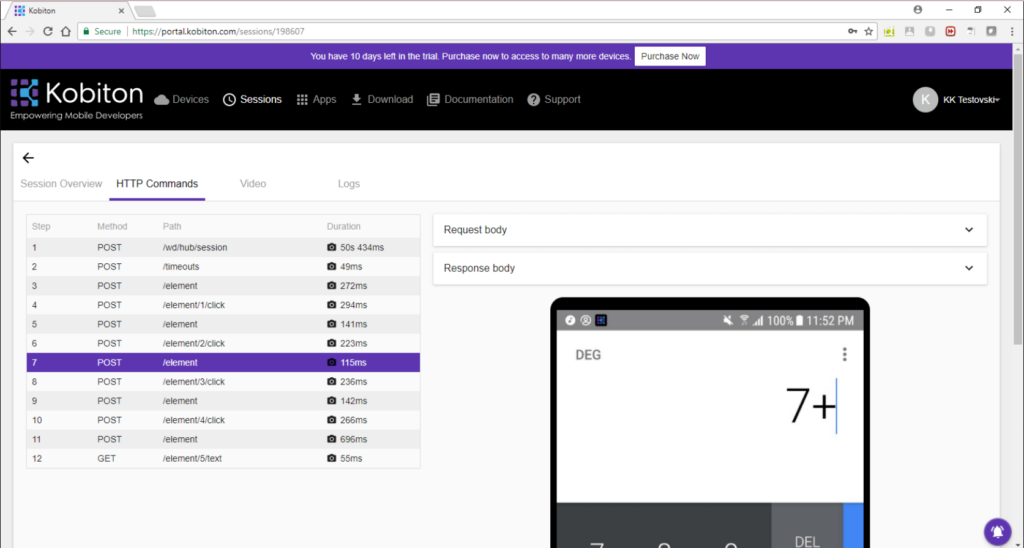
Task: Click the bookmark star in address bar
Action: [x=869, y=31]
